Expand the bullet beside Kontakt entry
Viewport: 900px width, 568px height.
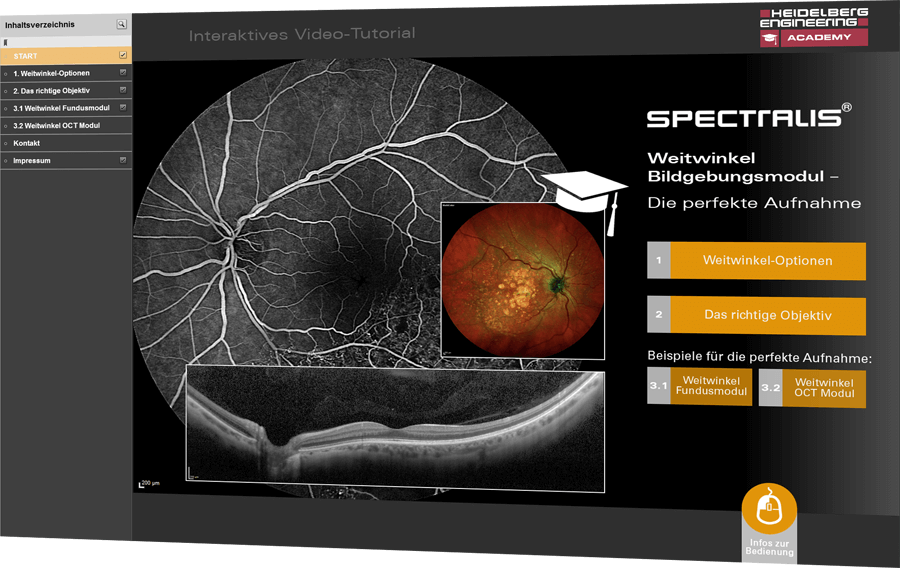click(6, 143)
